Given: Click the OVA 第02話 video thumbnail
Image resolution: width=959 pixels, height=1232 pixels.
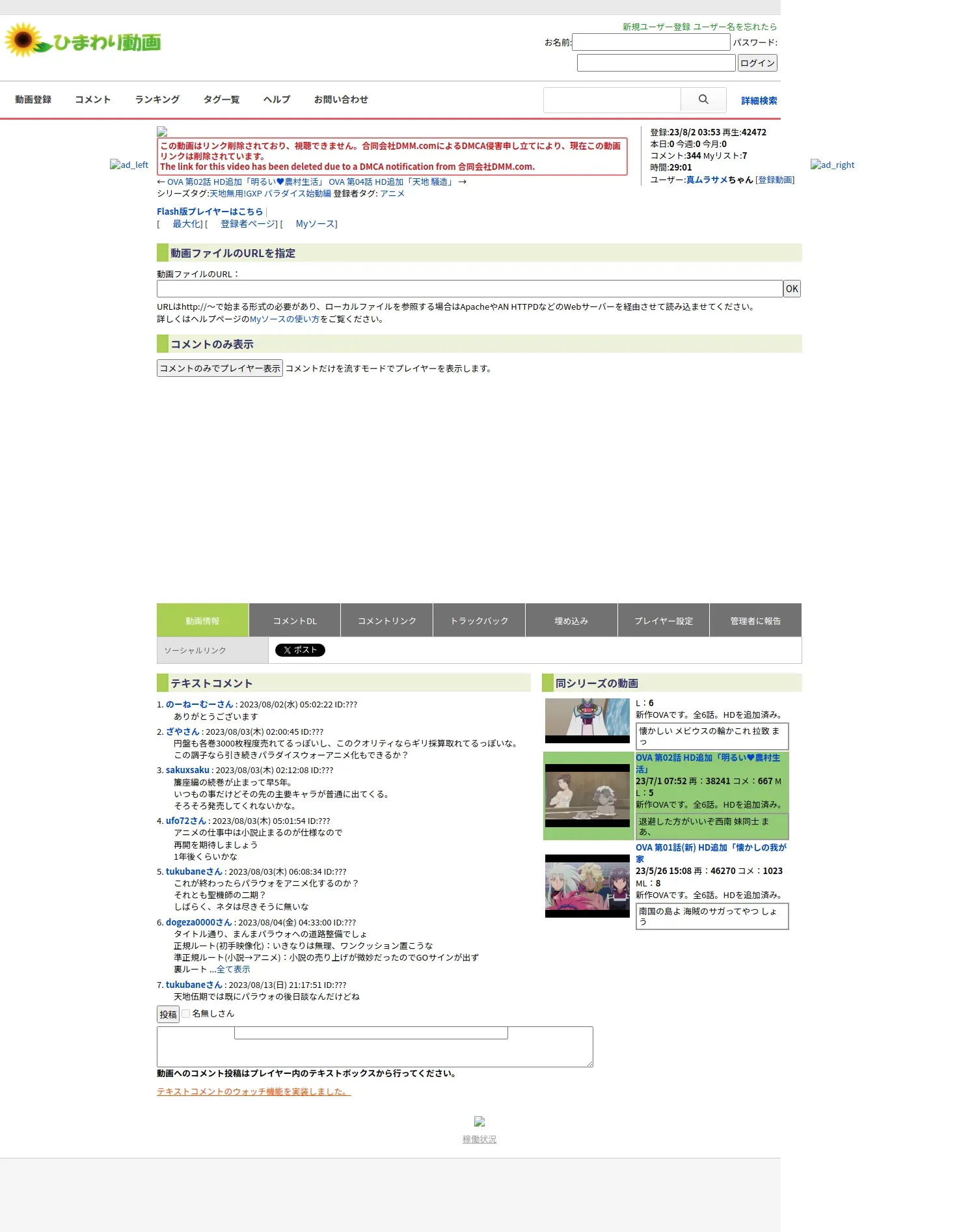Looking at the screenshot, I should click(x=588, y=795).
